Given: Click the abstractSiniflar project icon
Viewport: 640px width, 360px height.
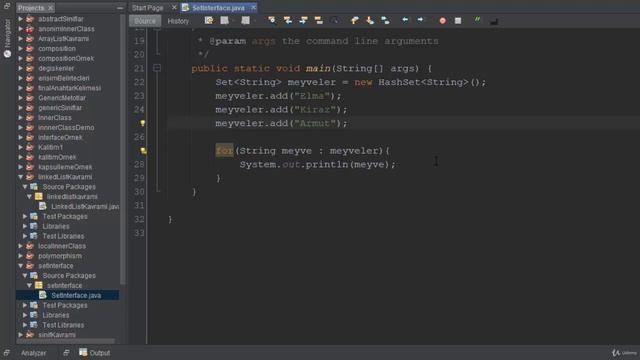Looking at the screenshot, I should coord(30,19).
